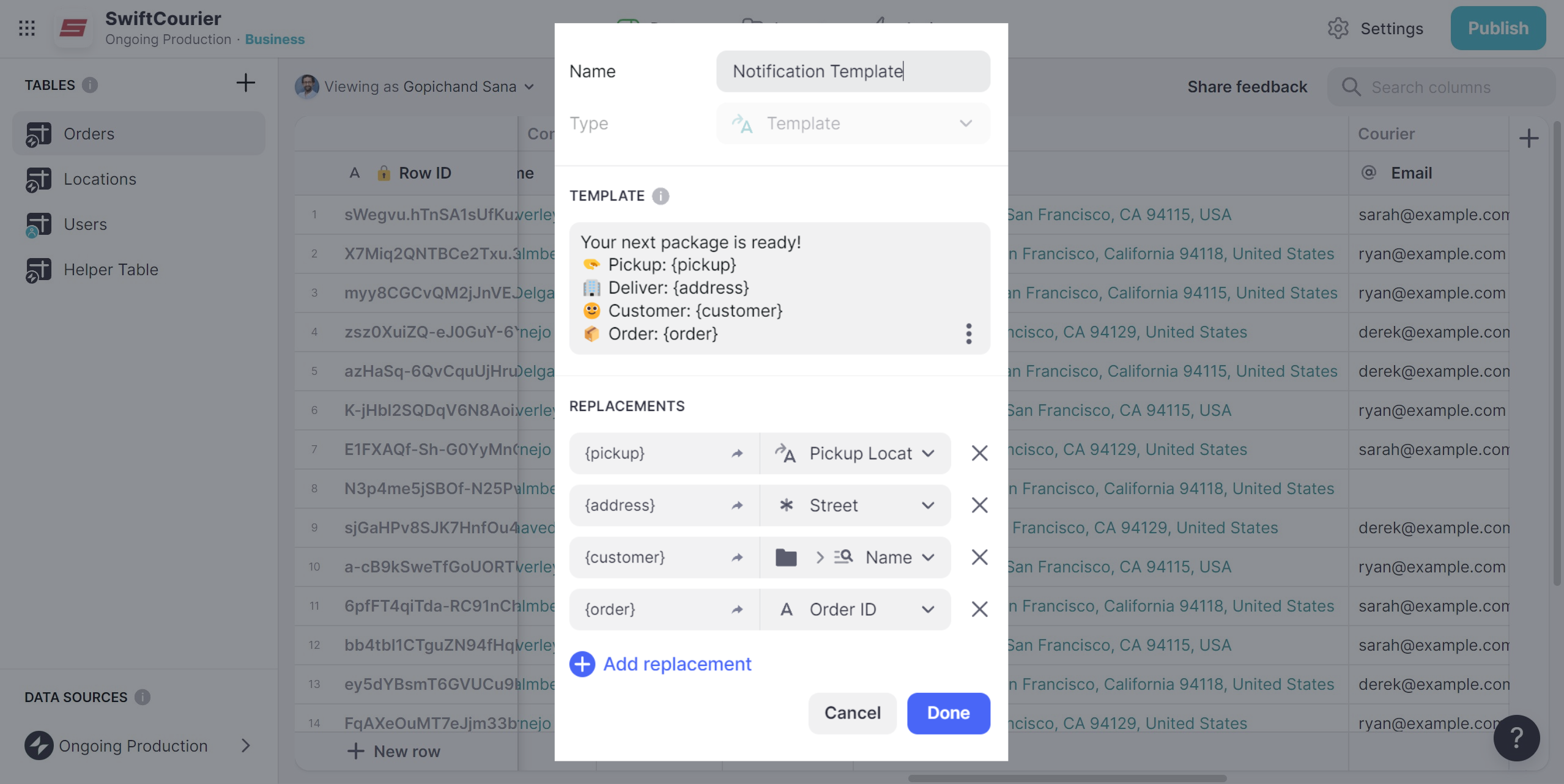1564x784 pixels.
Task: Click the Helper Table icon
Action: tap(38, 270)
